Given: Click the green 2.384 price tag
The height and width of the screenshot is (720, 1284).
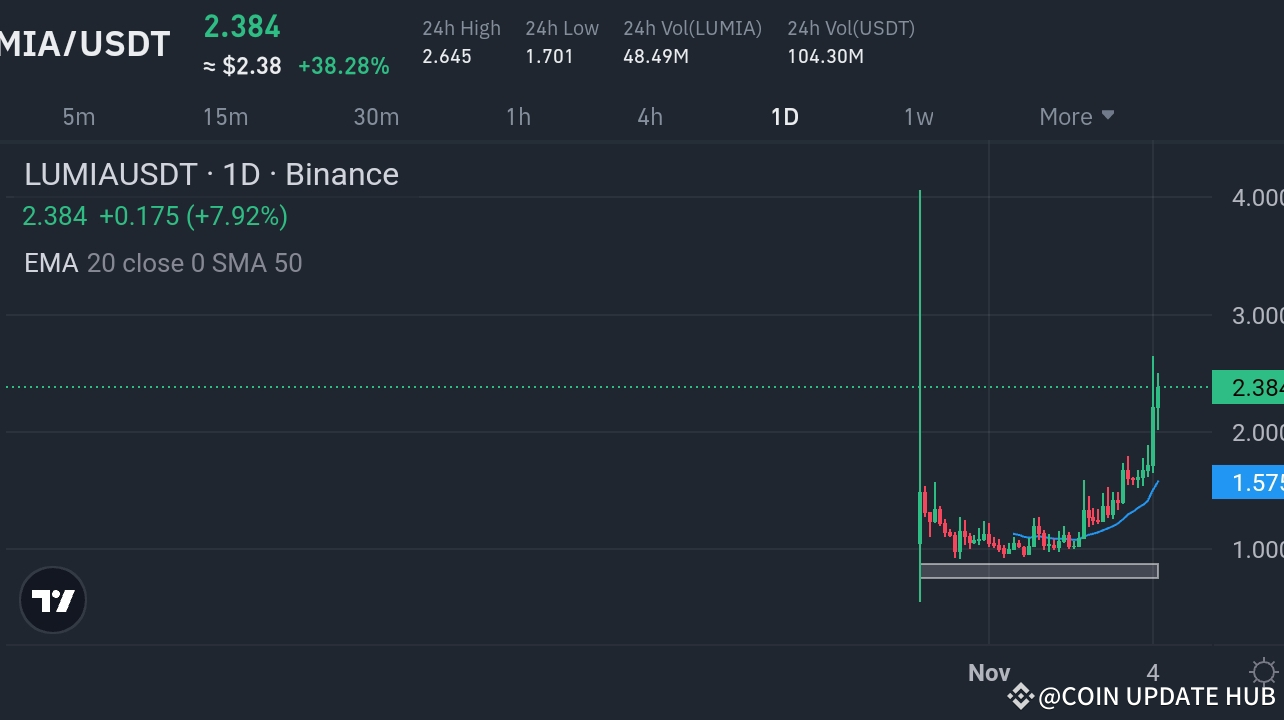Looking at the screenshot, I should pyautogui.click(x=1248, y=386).
